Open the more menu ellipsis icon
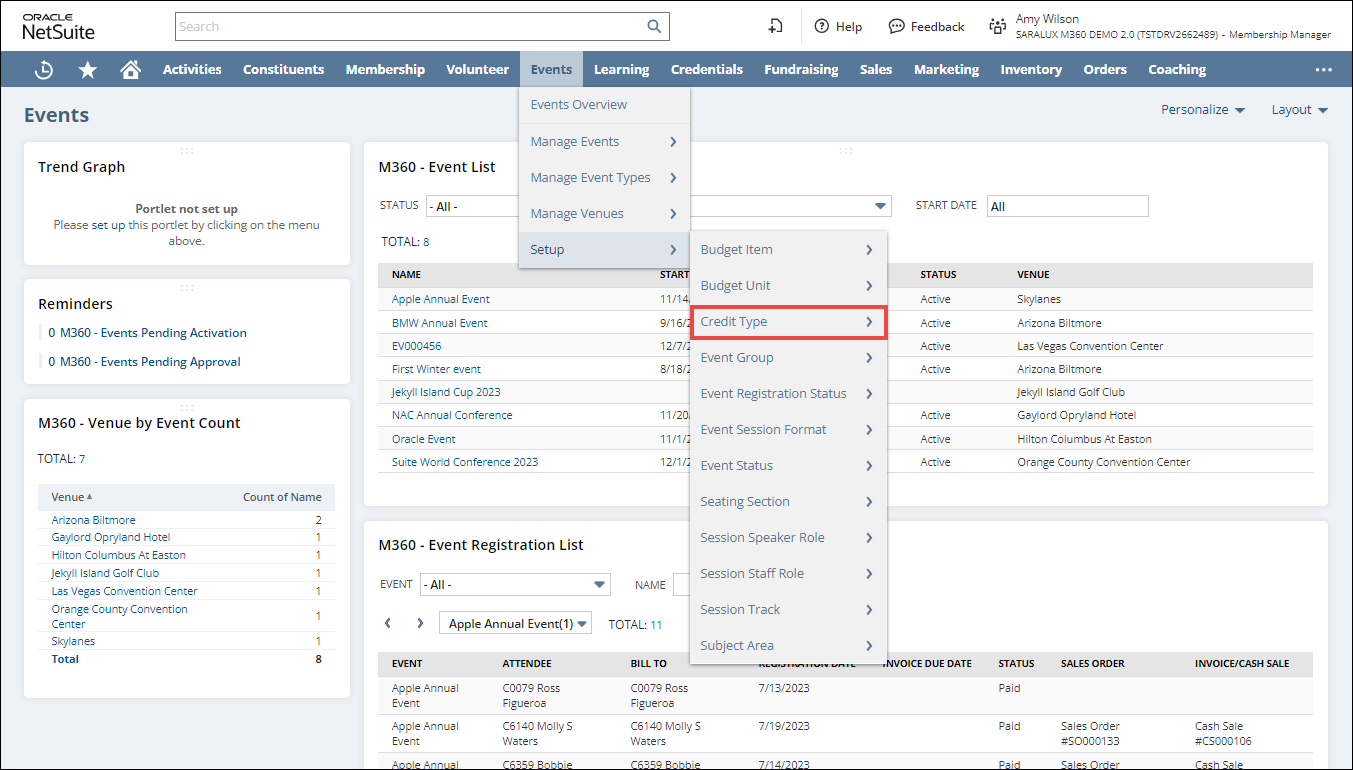Viewport: 1353px width, 770px height. [1323, 70]
